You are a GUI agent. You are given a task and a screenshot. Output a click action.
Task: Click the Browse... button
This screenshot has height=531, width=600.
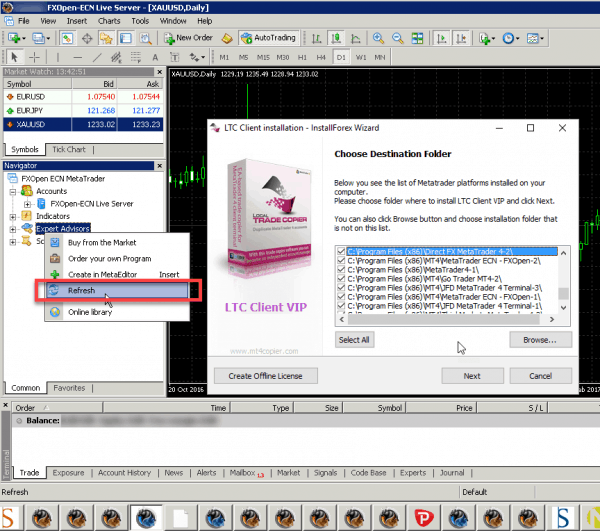(x=540, y=340)
